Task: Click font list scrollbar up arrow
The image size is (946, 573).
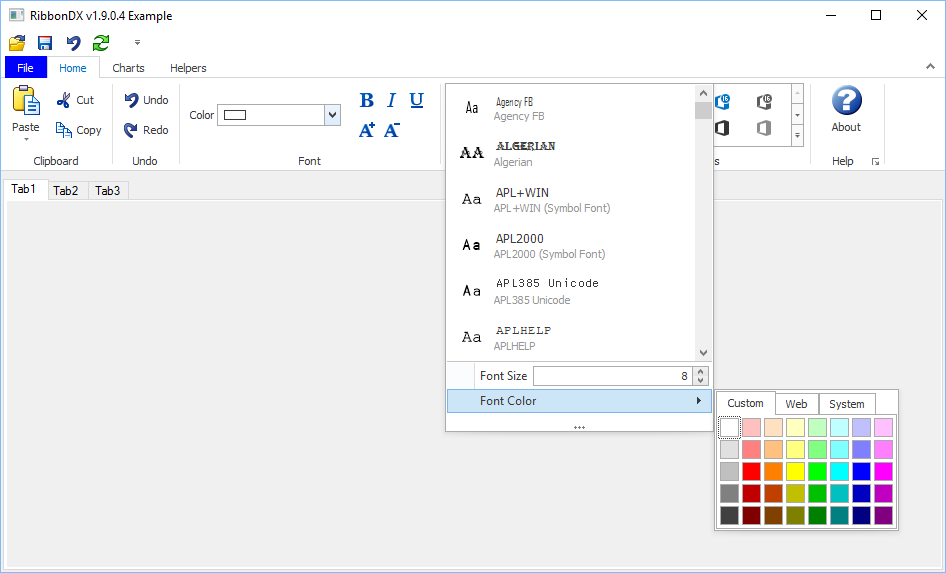Action: point(703,93)
